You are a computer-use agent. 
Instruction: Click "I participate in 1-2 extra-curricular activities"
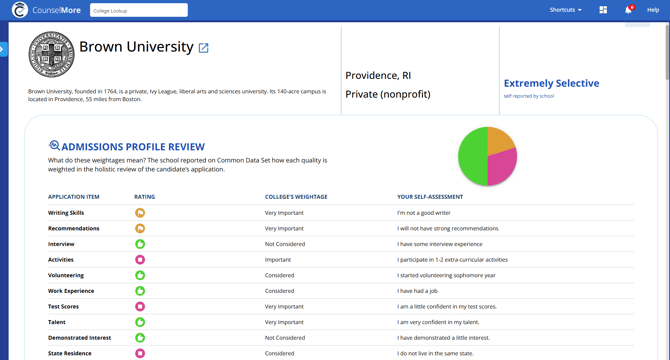pos(452,260)
